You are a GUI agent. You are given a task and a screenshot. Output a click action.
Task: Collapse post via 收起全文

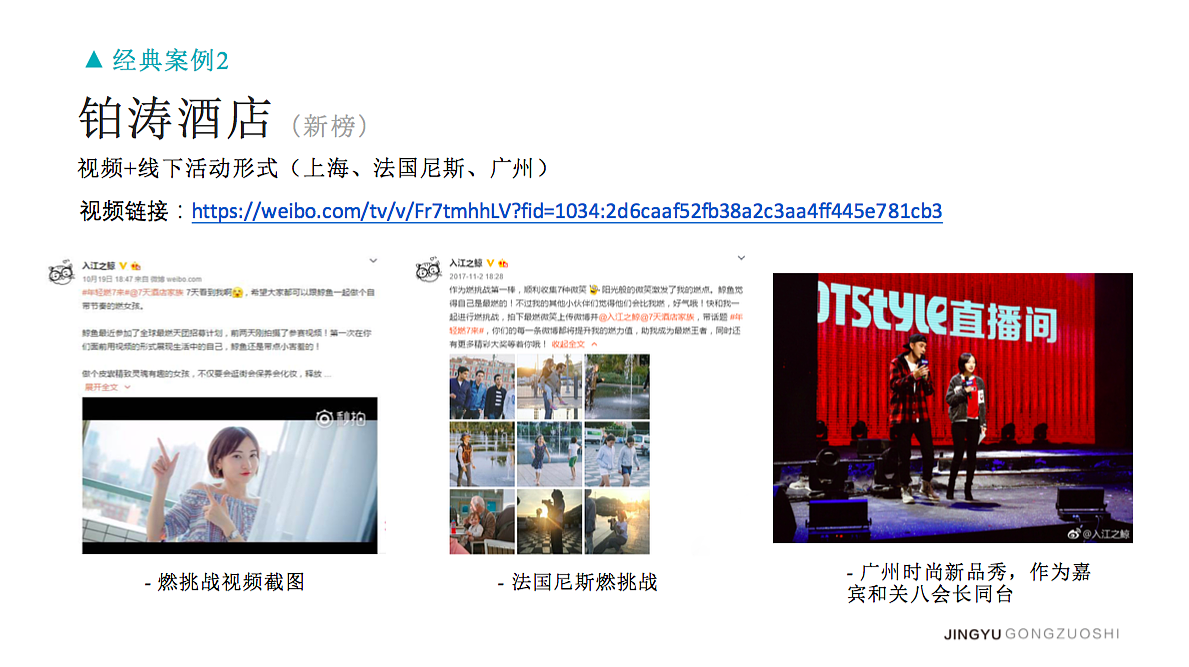574,344
